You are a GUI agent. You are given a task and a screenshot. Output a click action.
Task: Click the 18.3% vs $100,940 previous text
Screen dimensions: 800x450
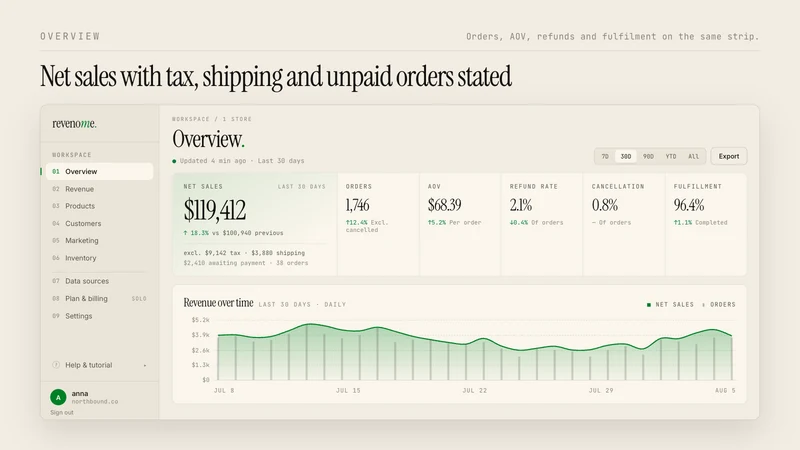coord(233,233)
